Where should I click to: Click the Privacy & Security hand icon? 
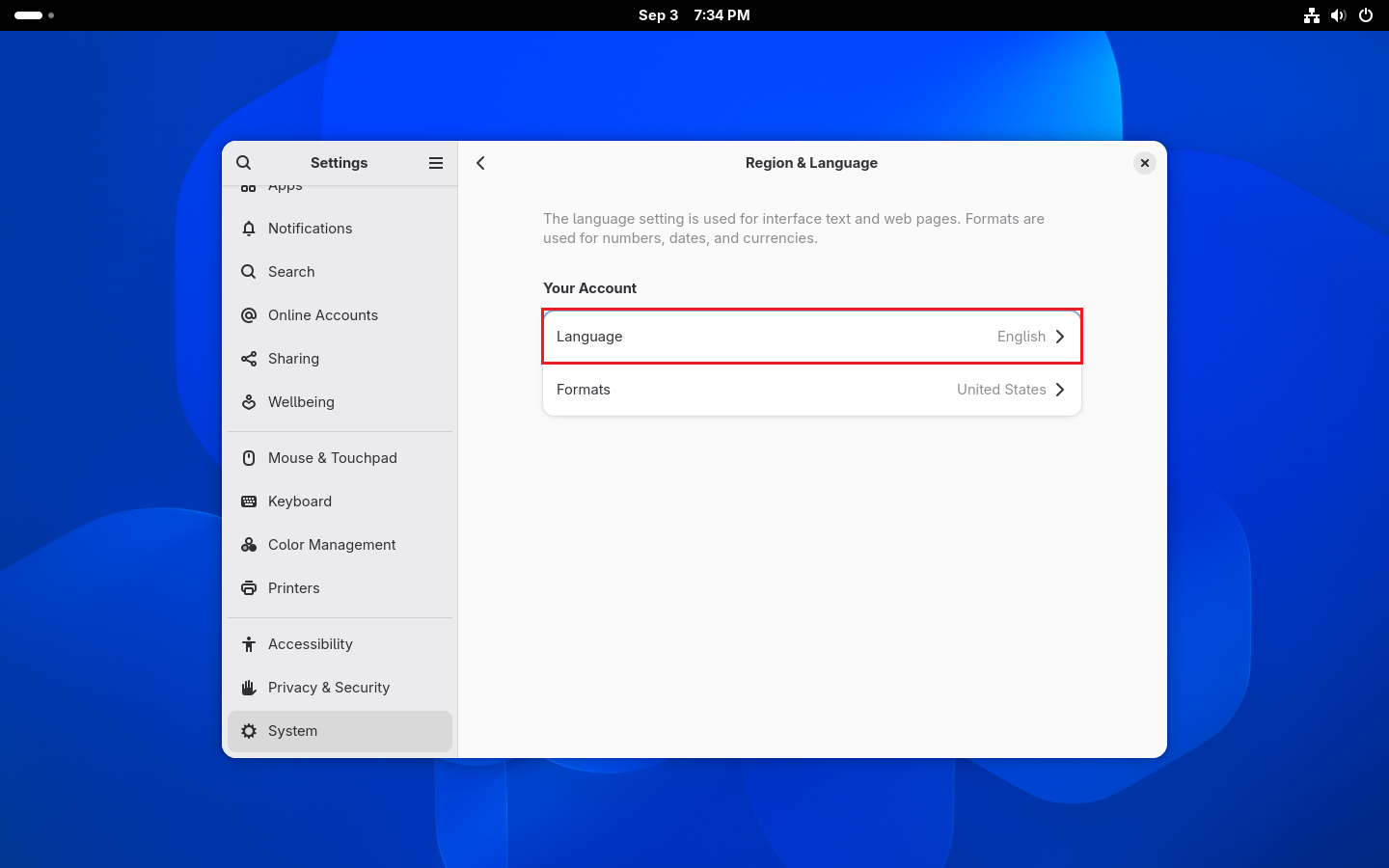click(249, 688)
